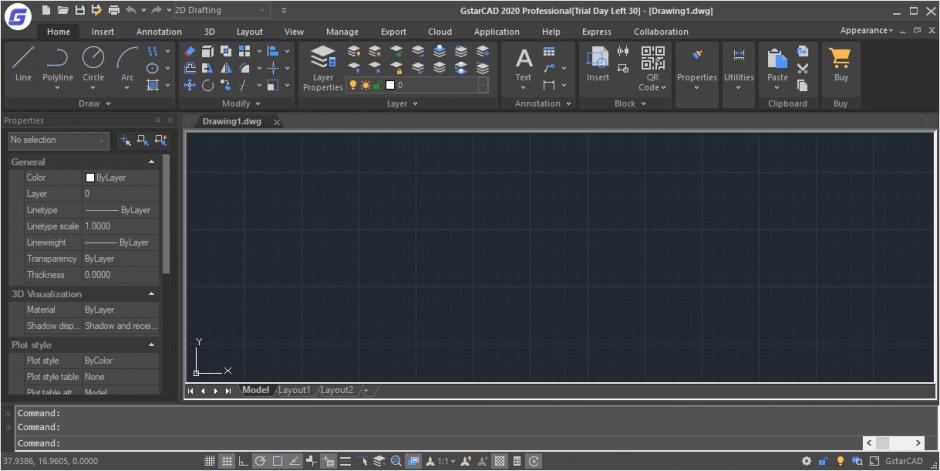Click the Move tool icon
940x471 pixels.
click(190, 85)
